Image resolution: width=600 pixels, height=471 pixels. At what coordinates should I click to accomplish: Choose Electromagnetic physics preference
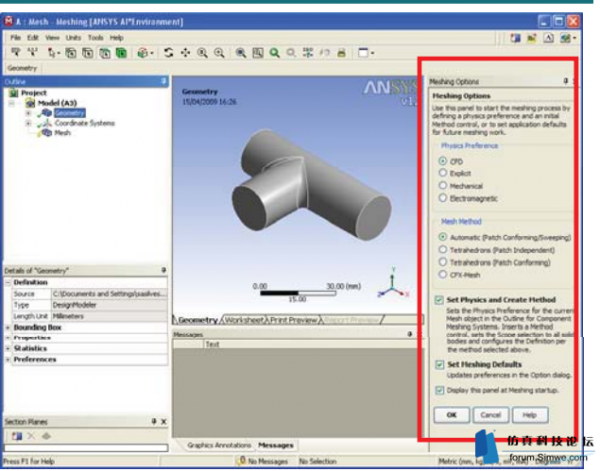click(x=443, y=198)
